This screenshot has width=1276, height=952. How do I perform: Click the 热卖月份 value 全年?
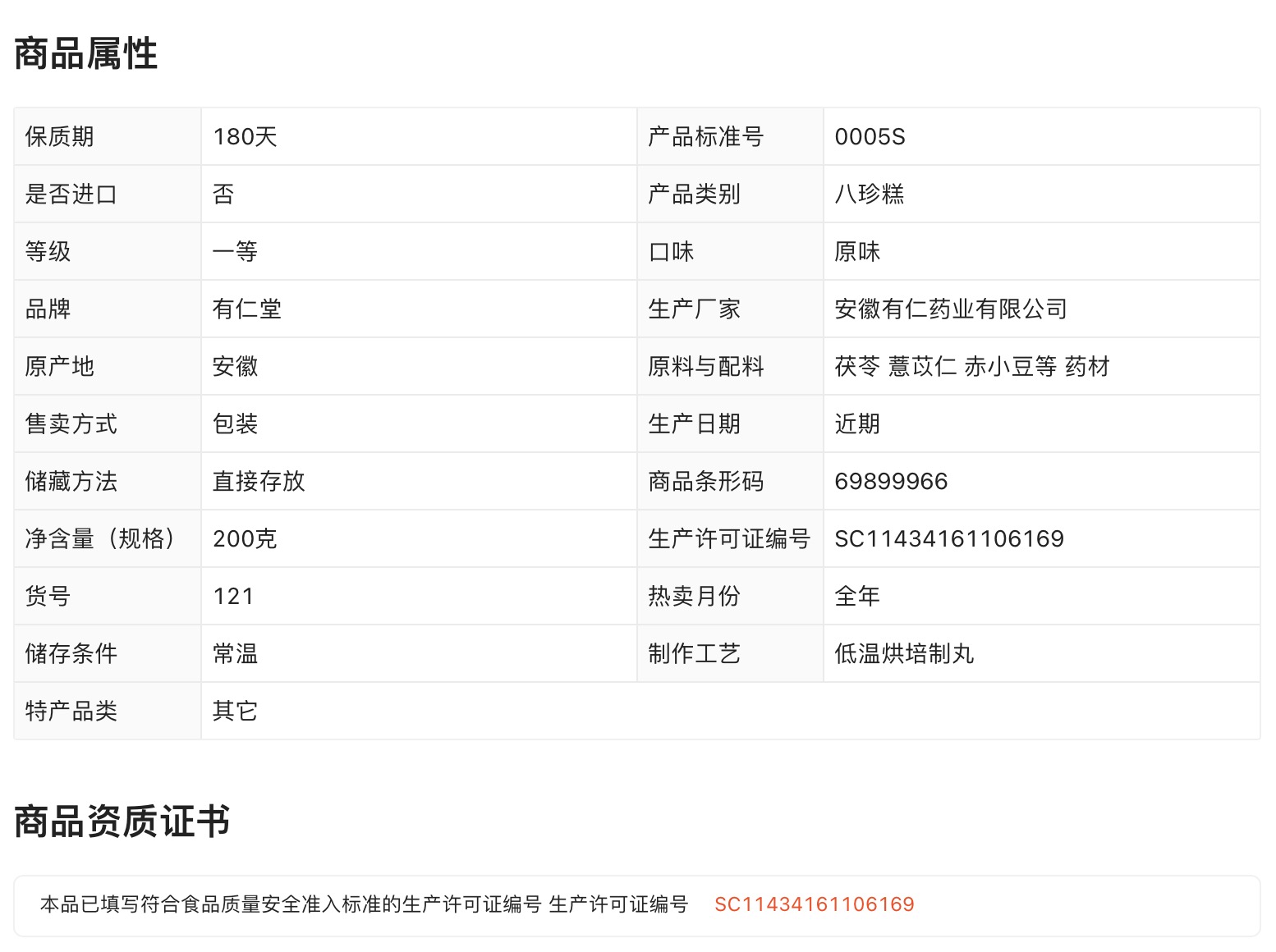click(x=857, y=596)
